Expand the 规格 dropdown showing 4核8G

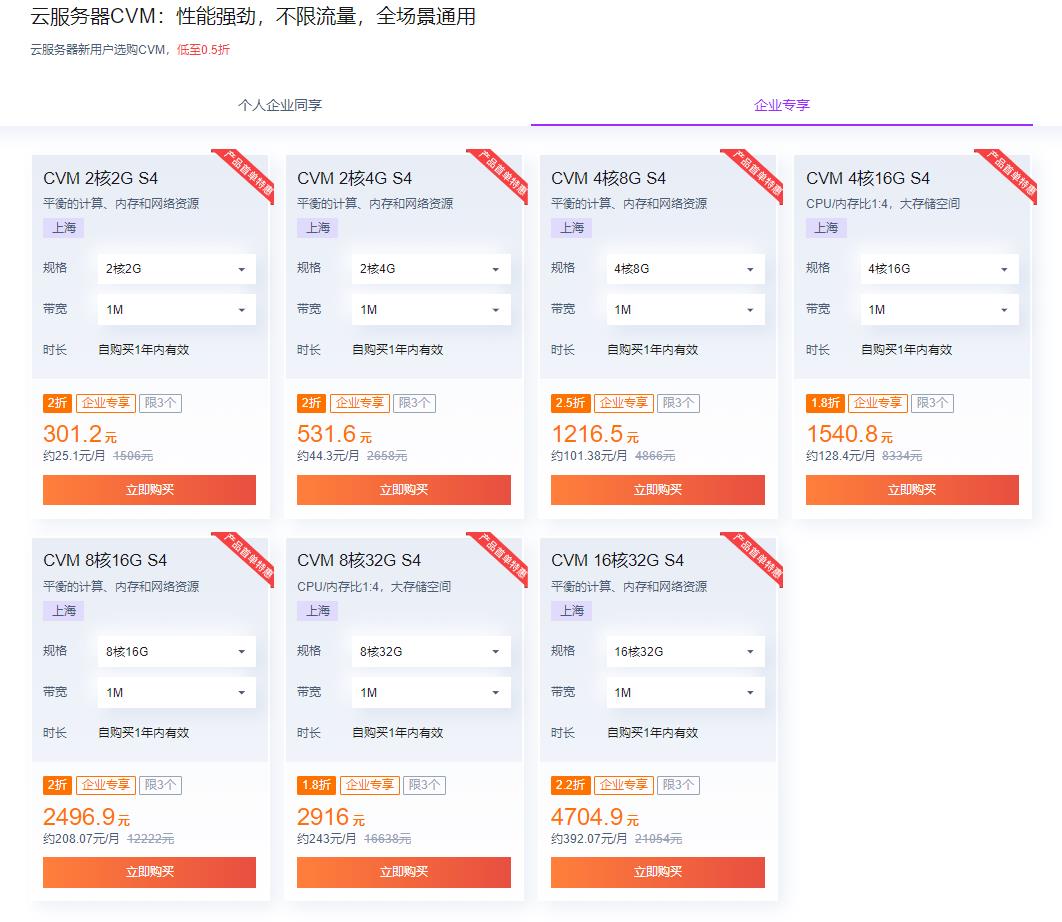pyautogui.click(x=685, y=269)
